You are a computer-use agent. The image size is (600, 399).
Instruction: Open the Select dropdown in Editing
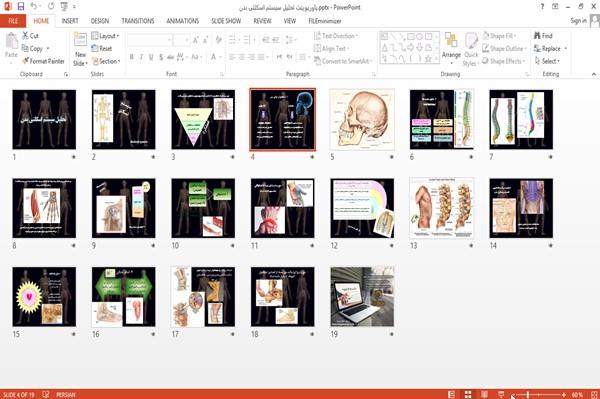548,61
